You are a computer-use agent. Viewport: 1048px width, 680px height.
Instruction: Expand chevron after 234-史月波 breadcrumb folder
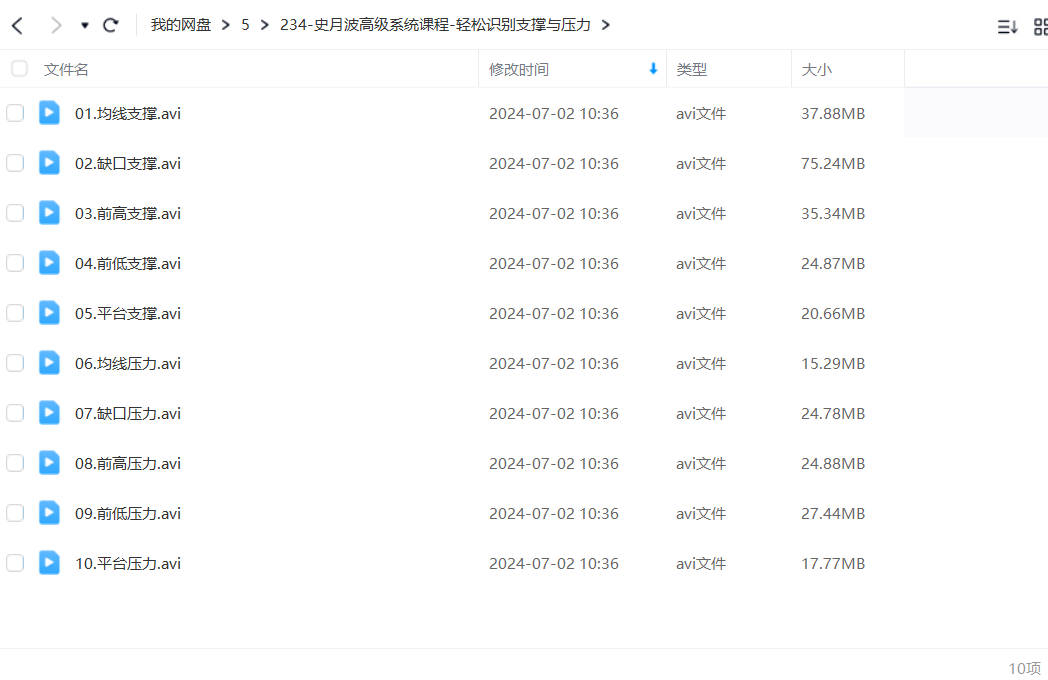pyautogui.click(x=606, y=25)
